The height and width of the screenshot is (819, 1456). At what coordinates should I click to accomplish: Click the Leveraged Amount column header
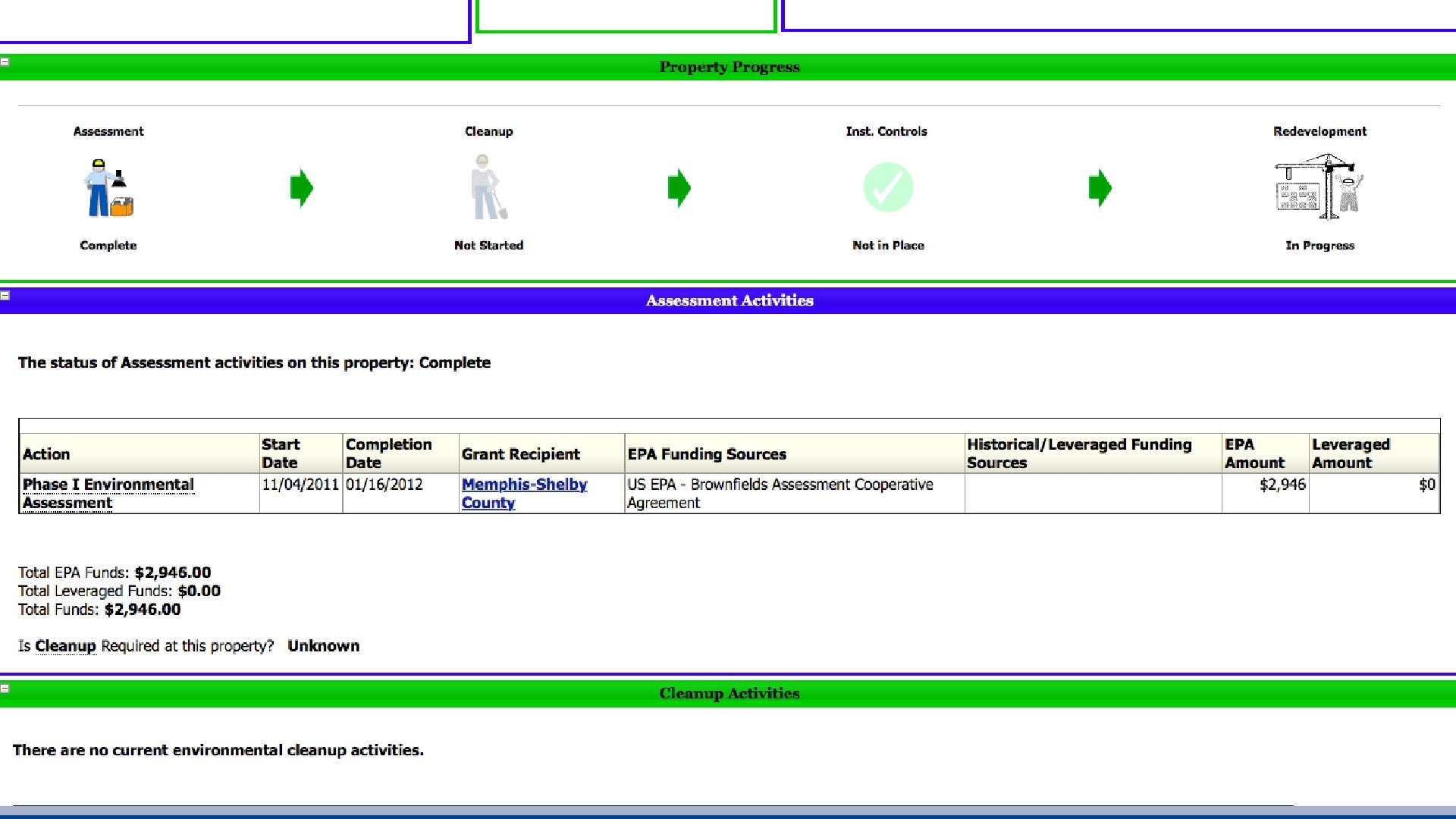pos(1351,453)
